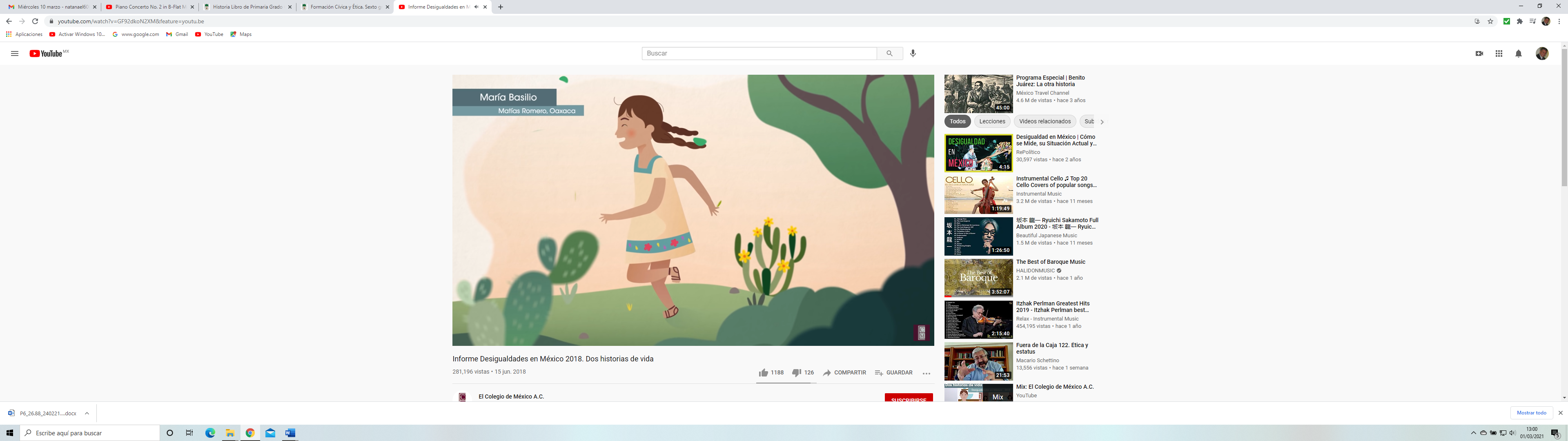Select the Todos filter chip
Image resolution: width=1568 pixels, height=441 pixels.
point(958,121)
